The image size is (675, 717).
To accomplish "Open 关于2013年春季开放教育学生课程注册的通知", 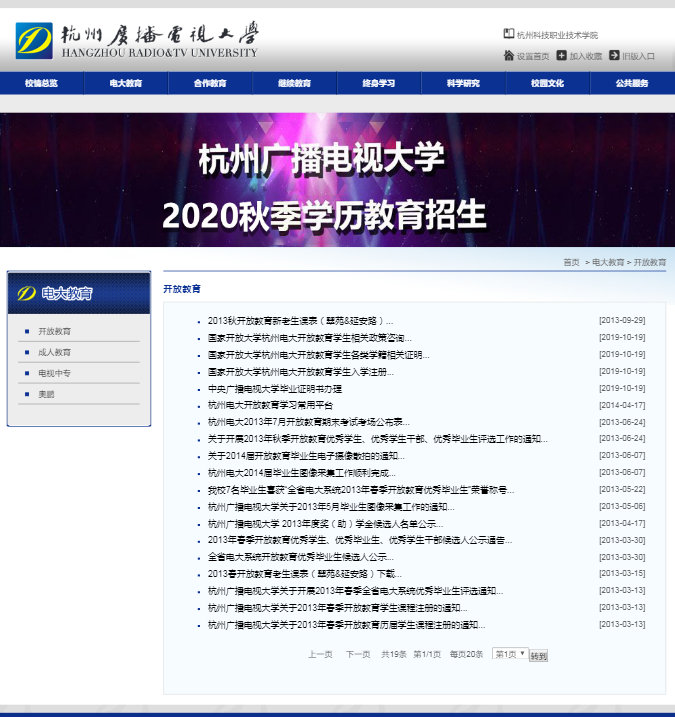I will tap(338, 608).
